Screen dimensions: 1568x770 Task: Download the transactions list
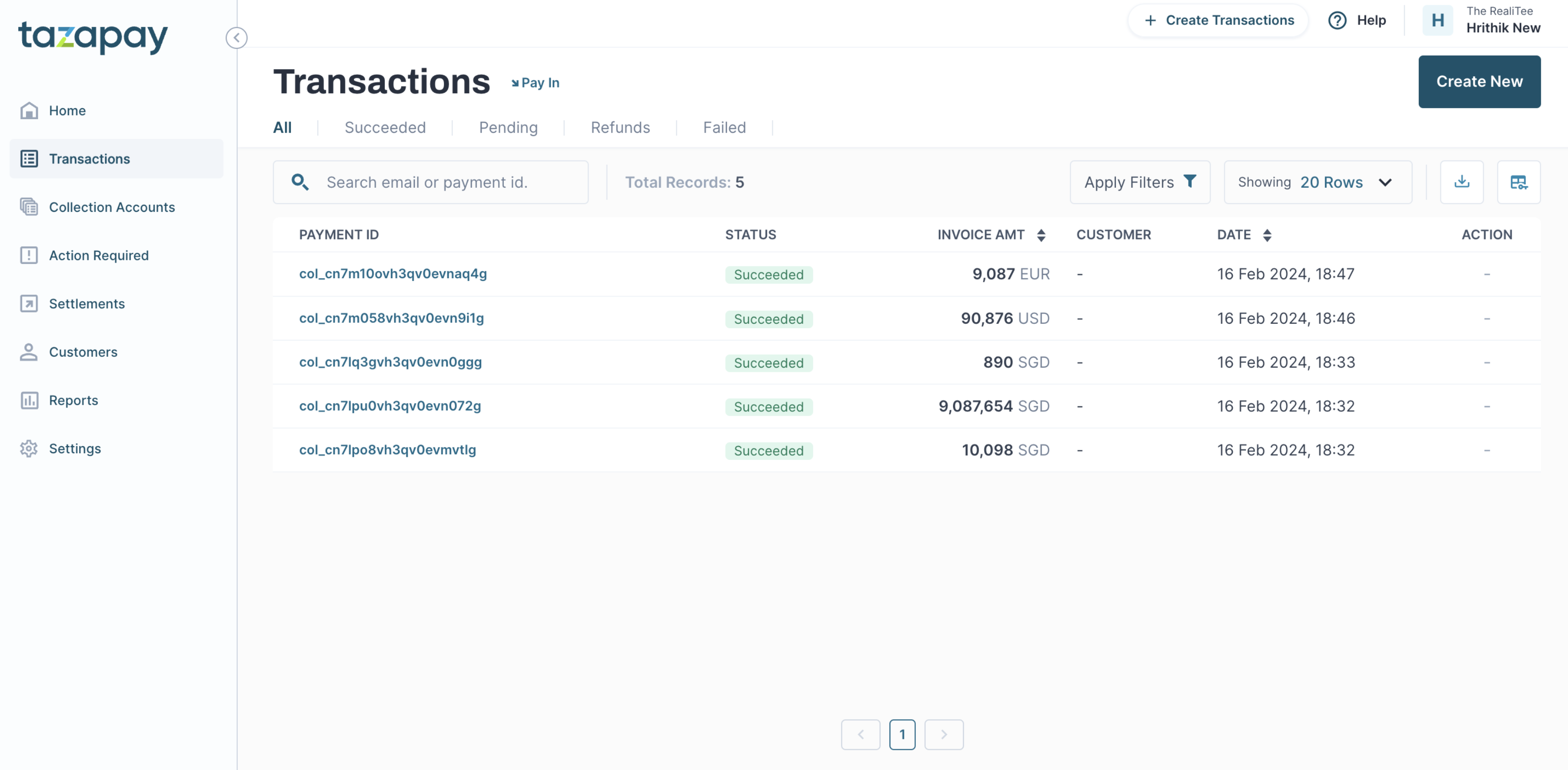click(1462, 182)
